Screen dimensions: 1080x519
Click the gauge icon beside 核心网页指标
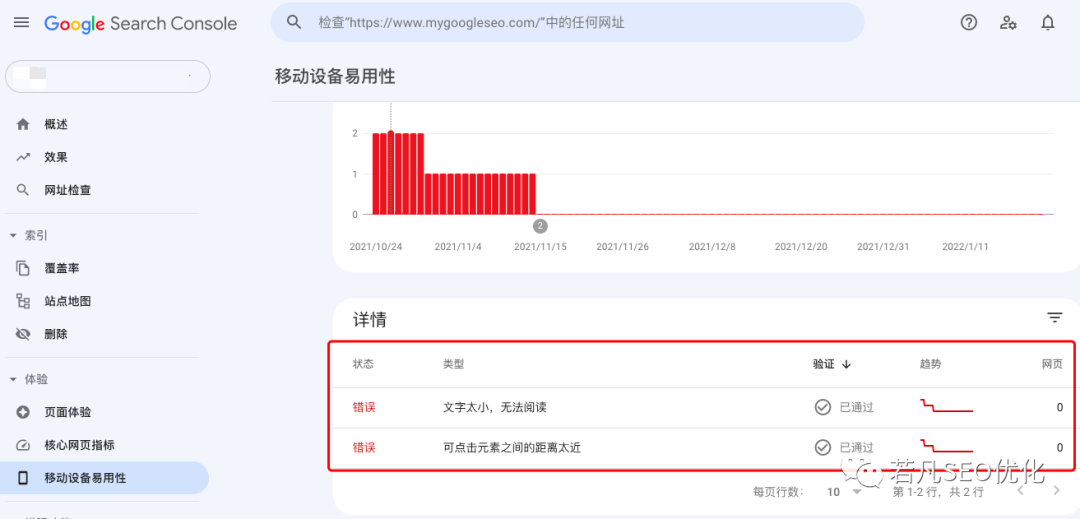23,445
